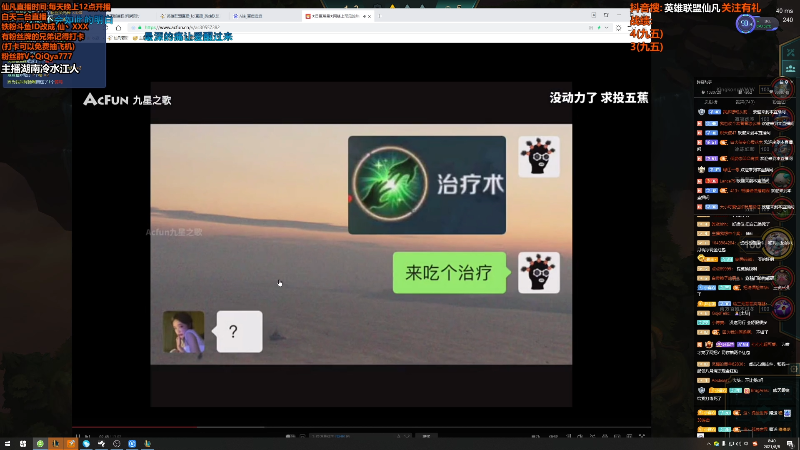Click the girl avatar in the chat
Screen dimensions: 800x450
pos(184,332)
